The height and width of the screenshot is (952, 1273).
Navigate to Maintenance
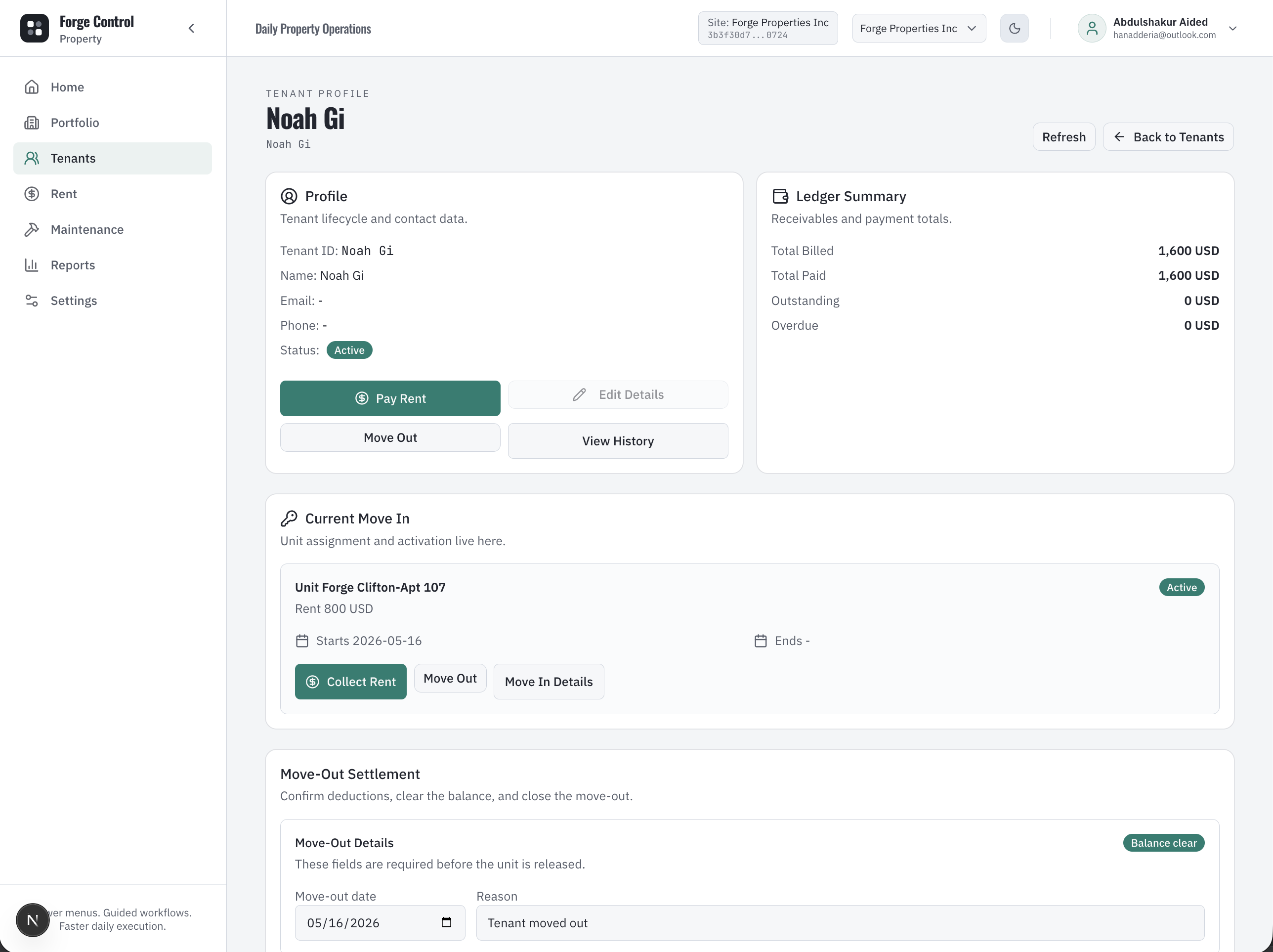click(x=112, y=230)
